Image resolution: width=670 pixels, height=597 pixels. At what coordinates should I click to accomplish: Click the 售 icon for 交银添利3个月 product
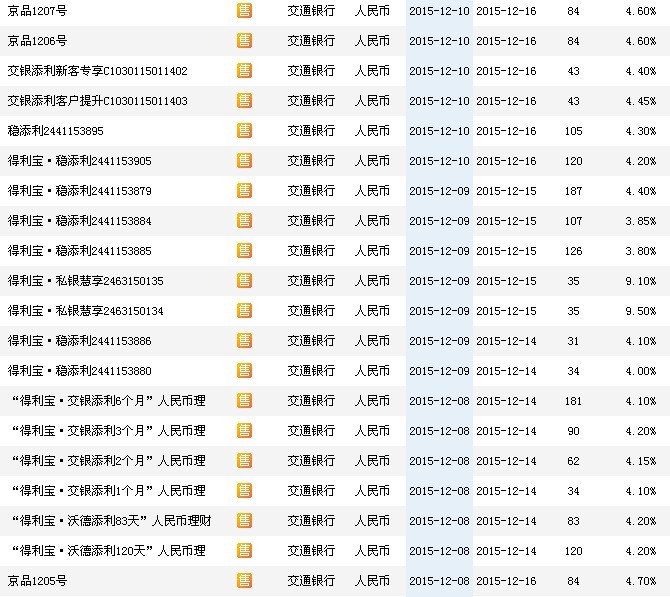pos(244,430)
